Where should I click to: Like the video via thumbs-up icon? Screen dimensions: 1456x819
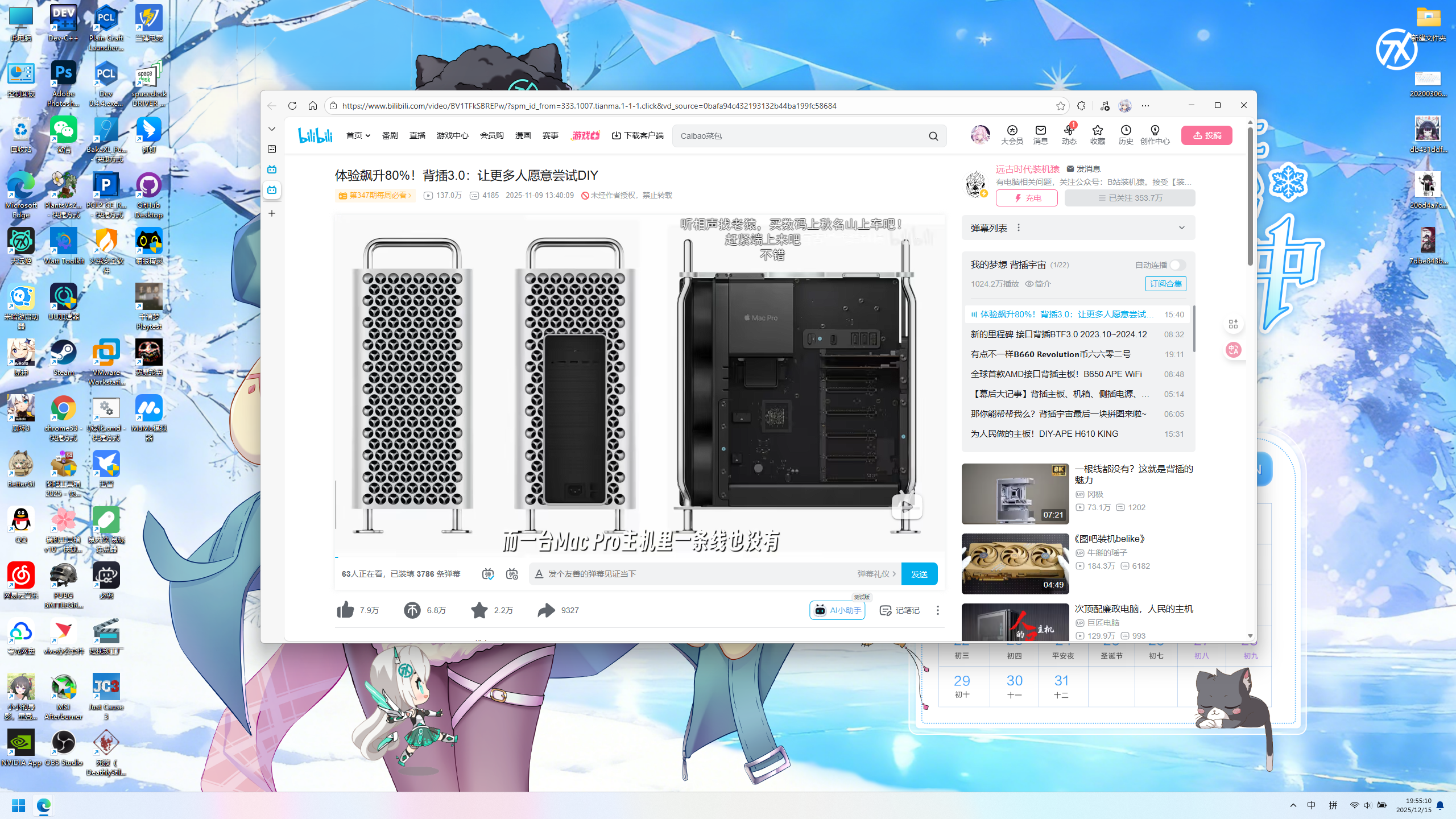point(345,610)
